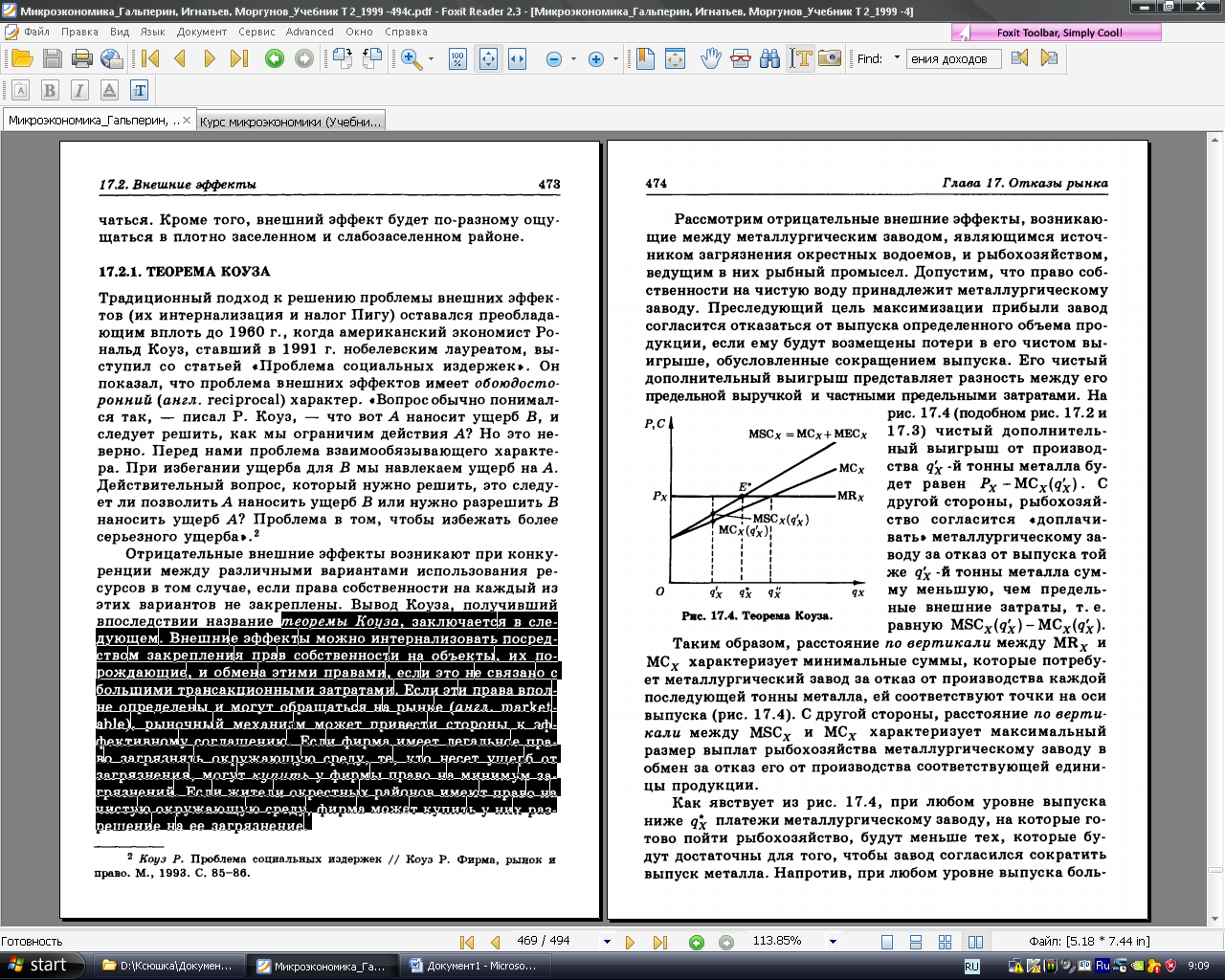This screenshot has height=980, width=1225.
Task: Open the Документ menu
Action: click(202, 32)
